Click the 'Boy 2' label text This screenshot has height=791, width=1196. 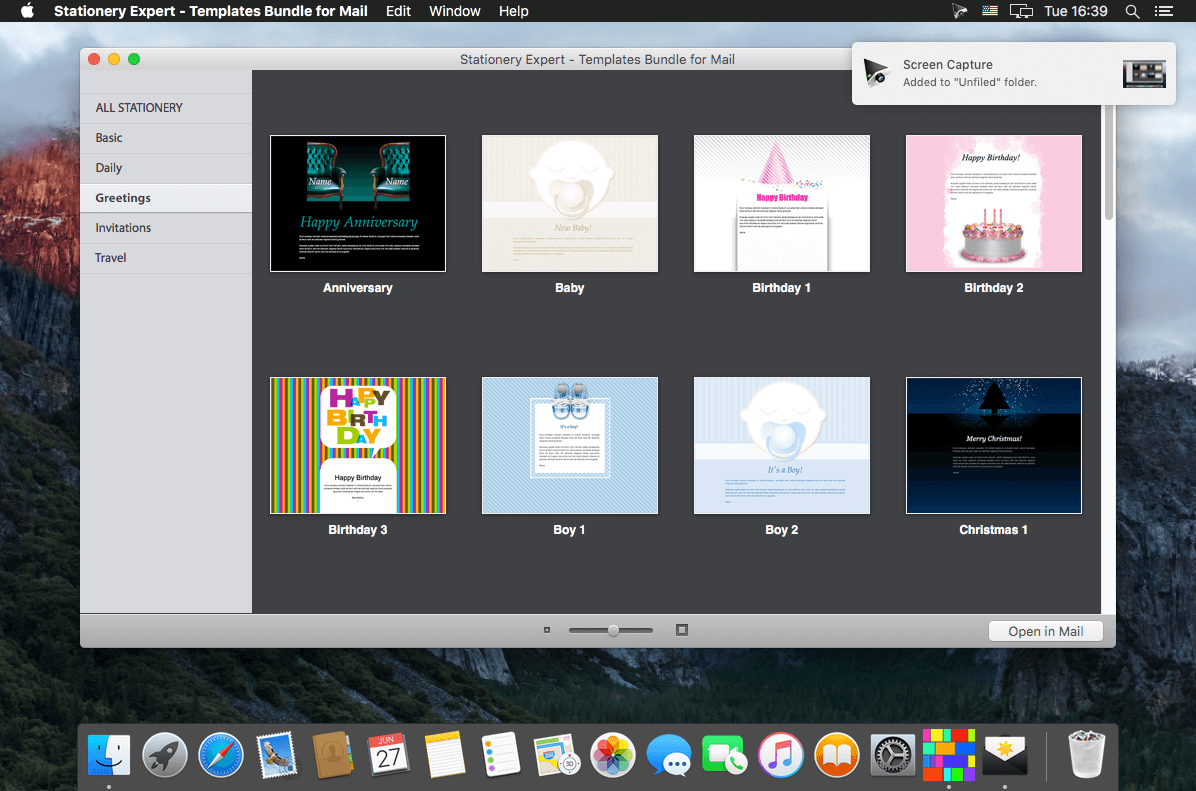pos(782,529)
